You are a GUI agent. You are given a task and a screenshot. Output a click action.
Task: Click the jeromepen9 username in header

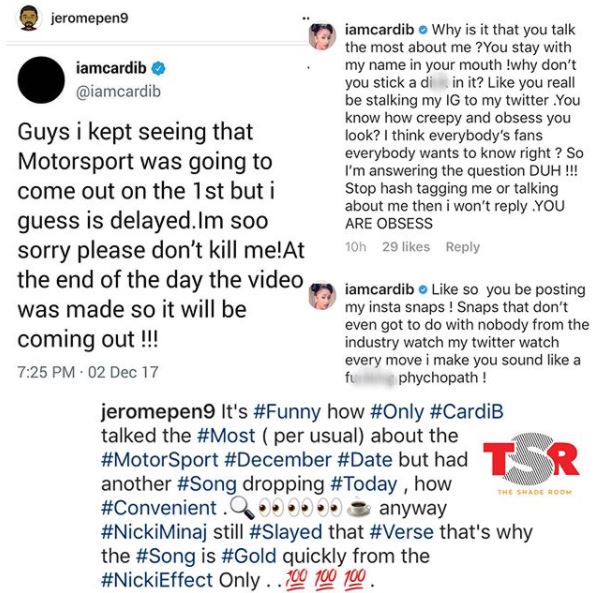click(89, 18)
